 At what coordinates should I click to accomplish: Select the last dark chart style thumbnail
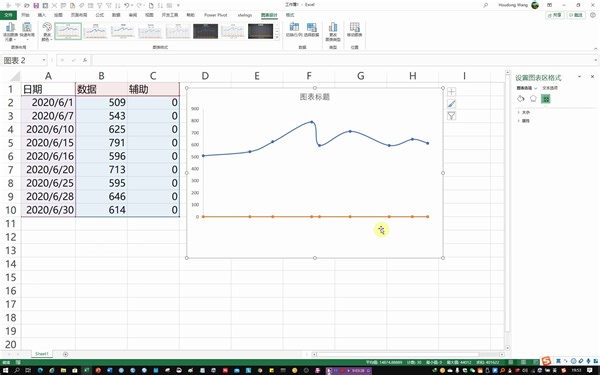click(x=261, y=31)
